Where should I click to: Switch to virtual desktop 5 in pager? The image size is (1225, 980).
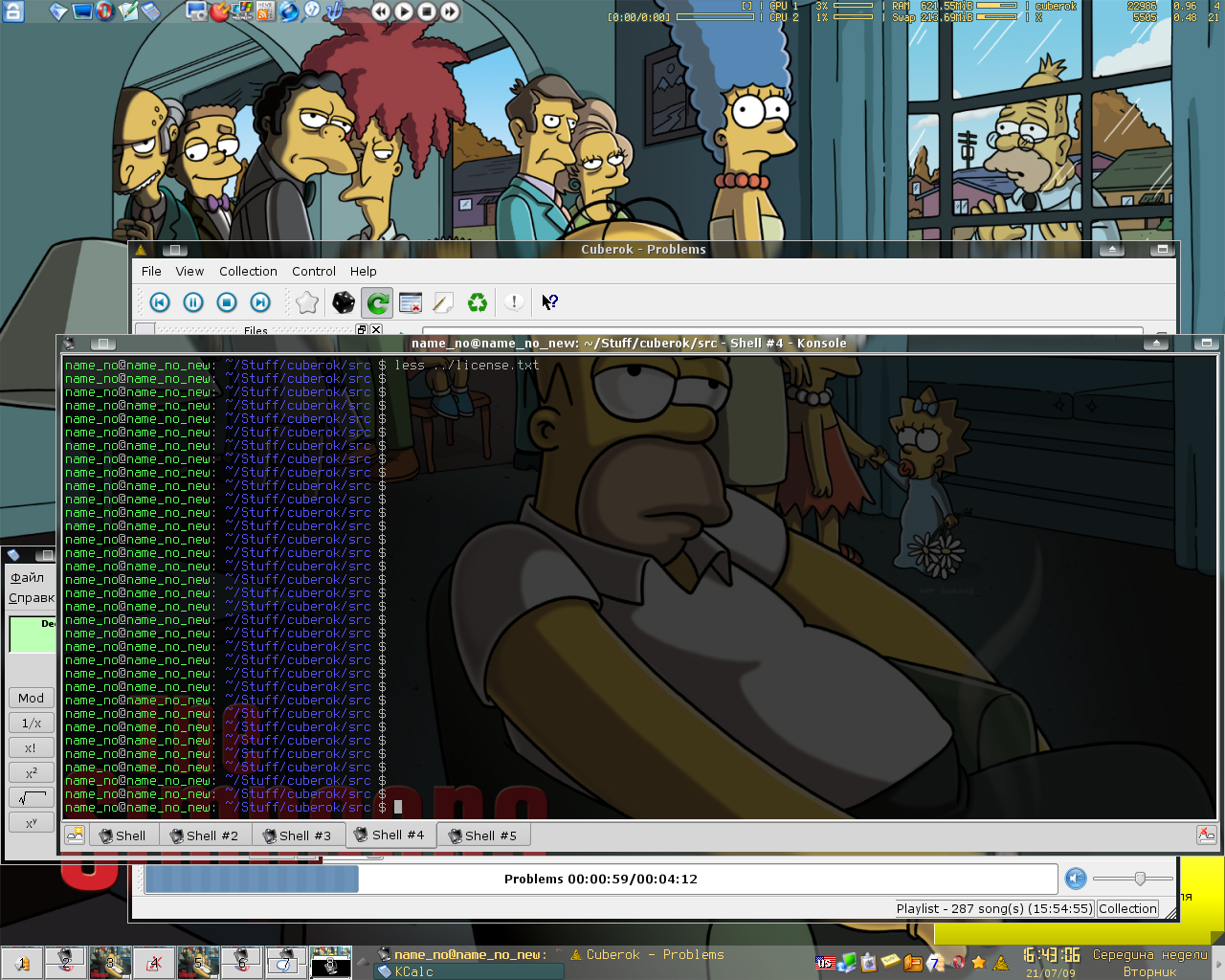pyautogui.click(x=198, y=963)
